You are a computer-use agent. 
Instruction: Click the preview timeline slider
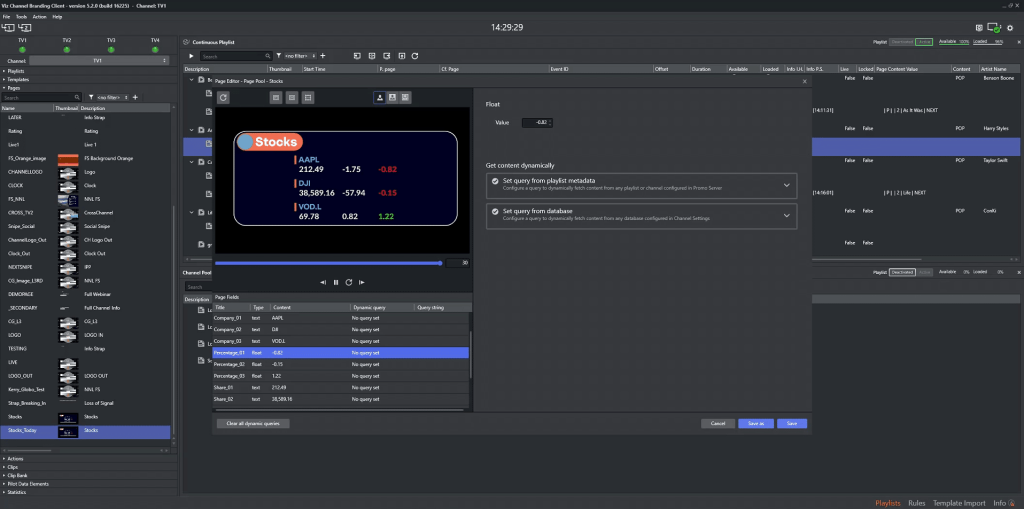click(328, 263)
